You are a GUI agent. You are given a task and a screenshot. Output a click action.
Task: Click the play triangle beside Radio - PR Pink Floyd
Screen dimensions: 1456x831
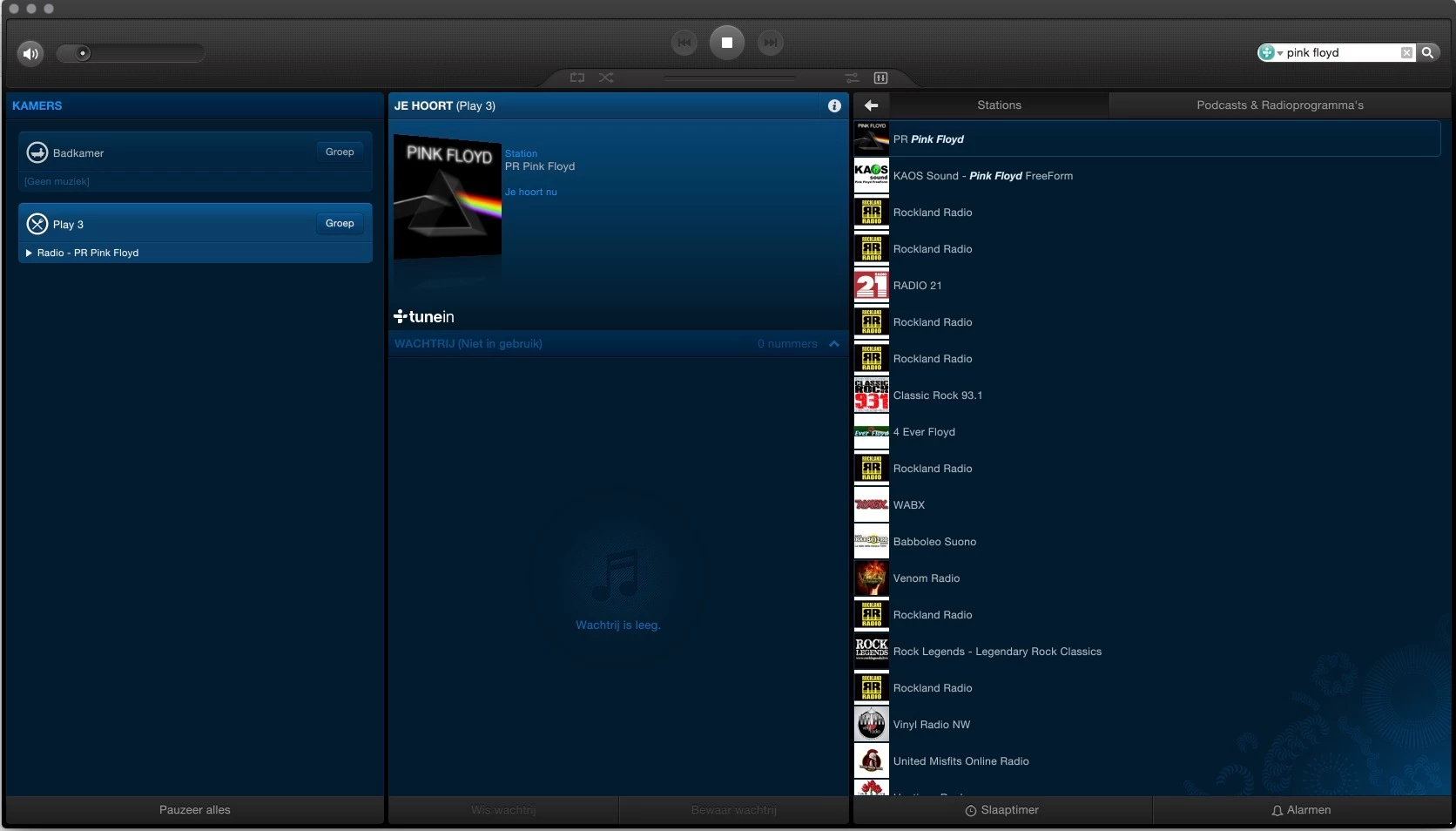tap(29, 253)
